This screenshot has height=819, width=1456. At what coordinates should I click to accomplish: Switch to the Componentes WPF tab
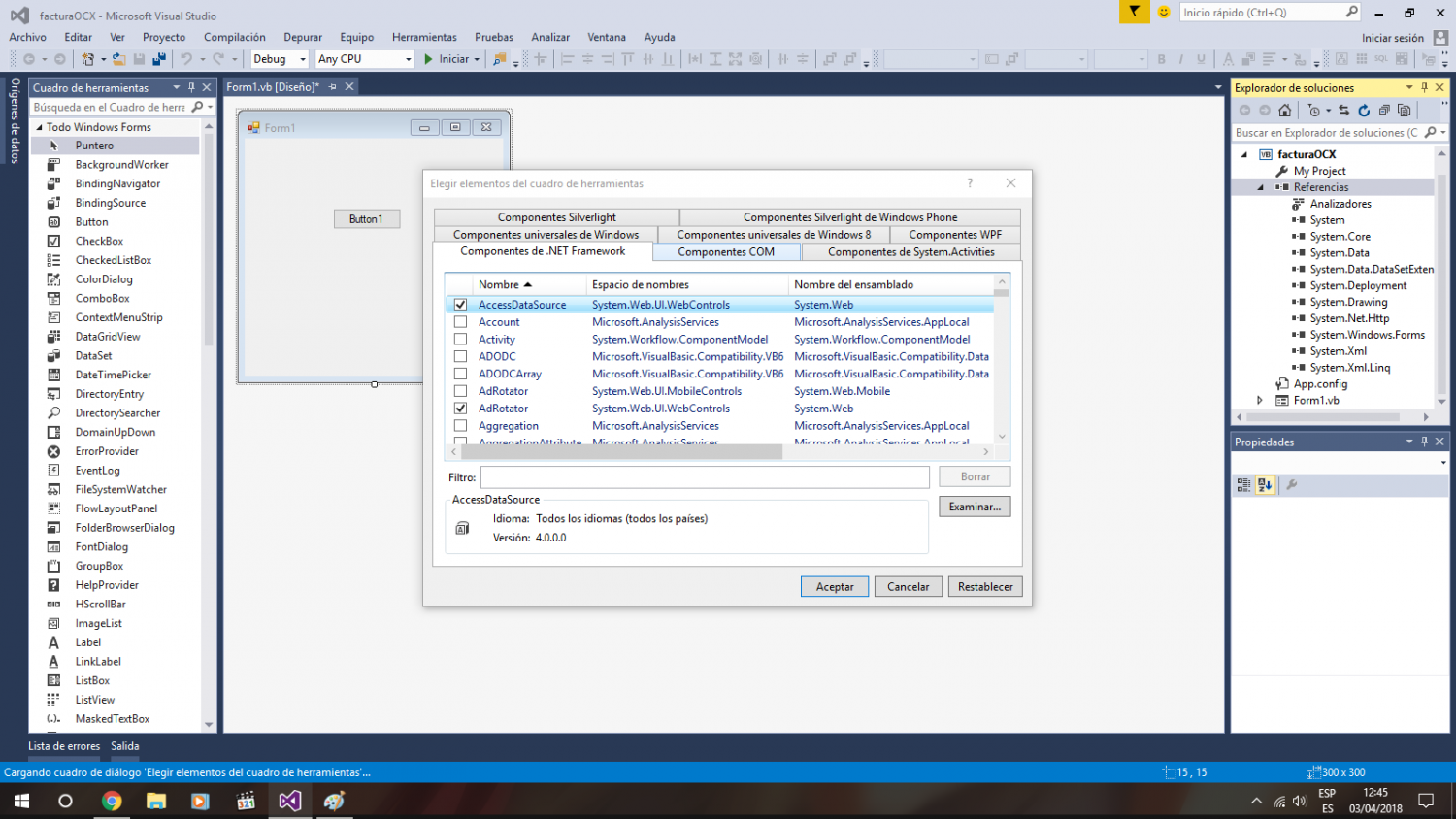[x=955, y=234]
